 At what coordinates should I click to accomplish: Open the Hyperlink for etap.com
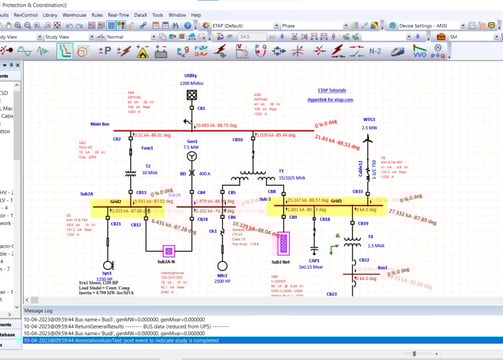[x=330, y=100]
